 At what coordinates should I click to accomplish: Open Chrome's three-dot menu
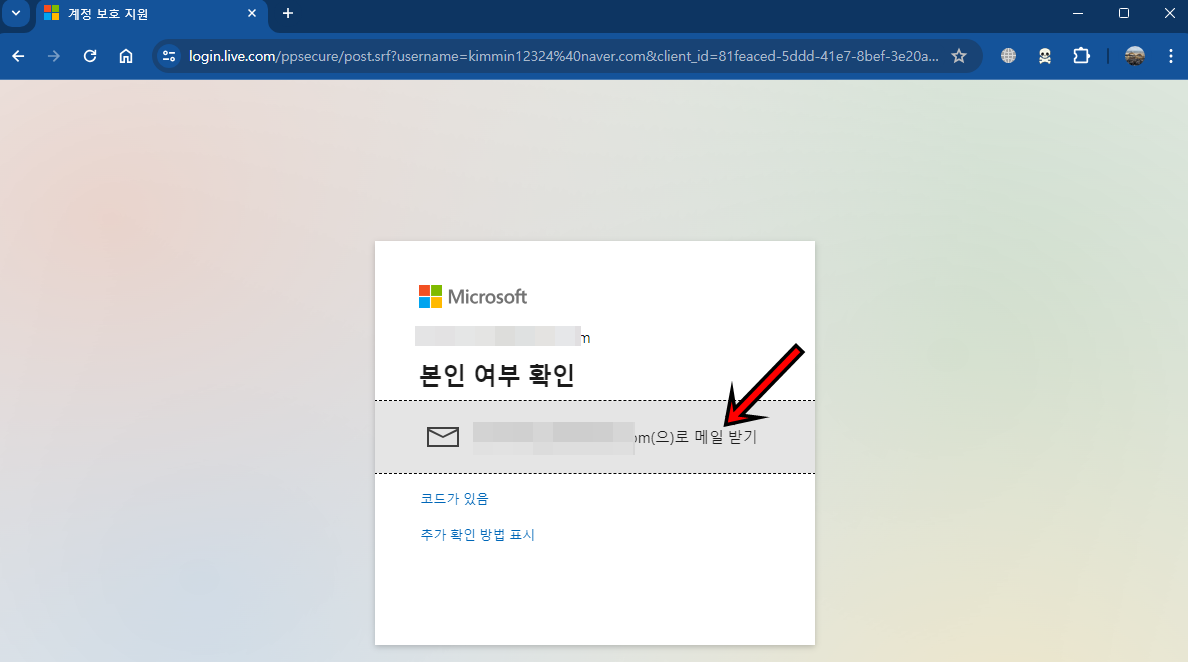[1171, 56]
